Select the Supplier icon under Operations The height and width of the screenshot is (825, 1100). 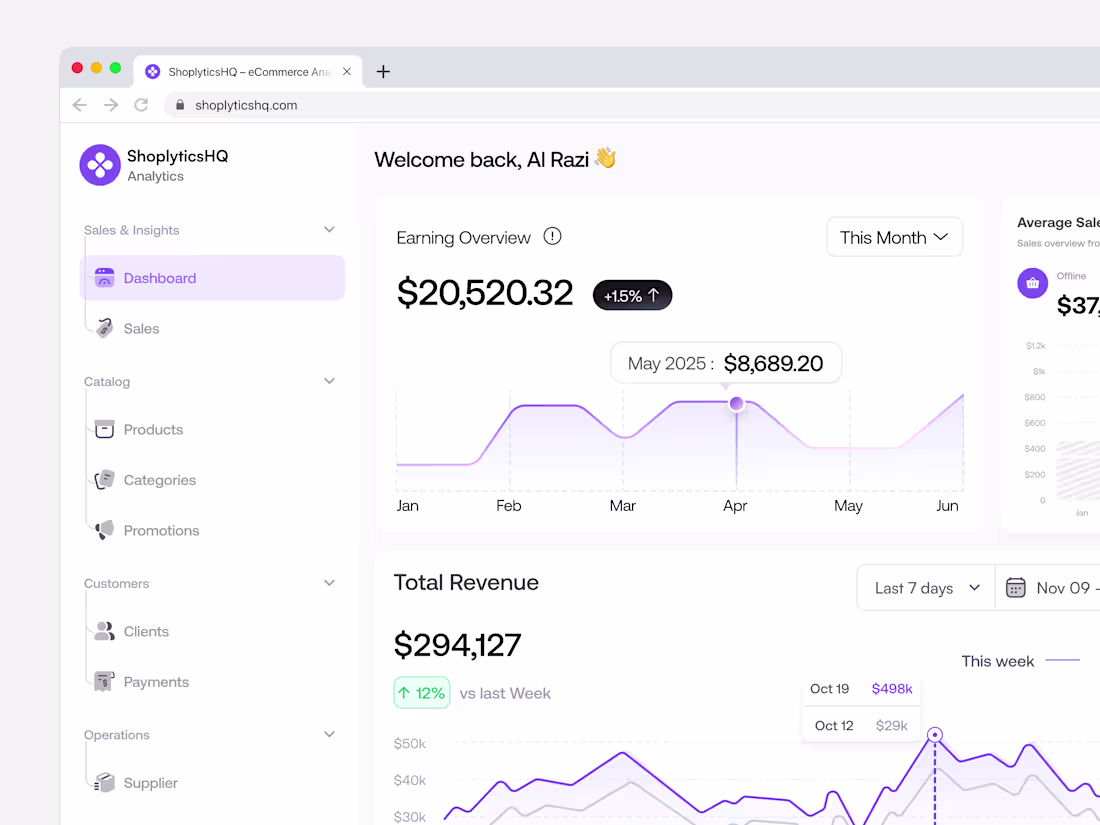(104, 782)
